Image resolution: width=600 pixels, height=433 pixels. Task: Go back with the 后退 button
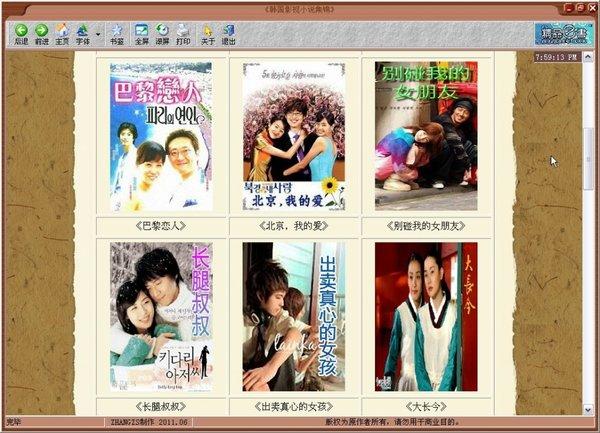tap(21, 34)
